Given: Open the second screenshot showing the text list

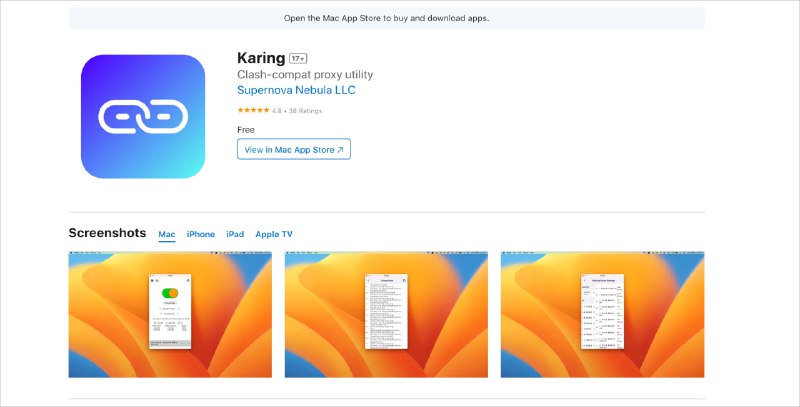Looking at the screenshot, I should (x=386, y=314).
